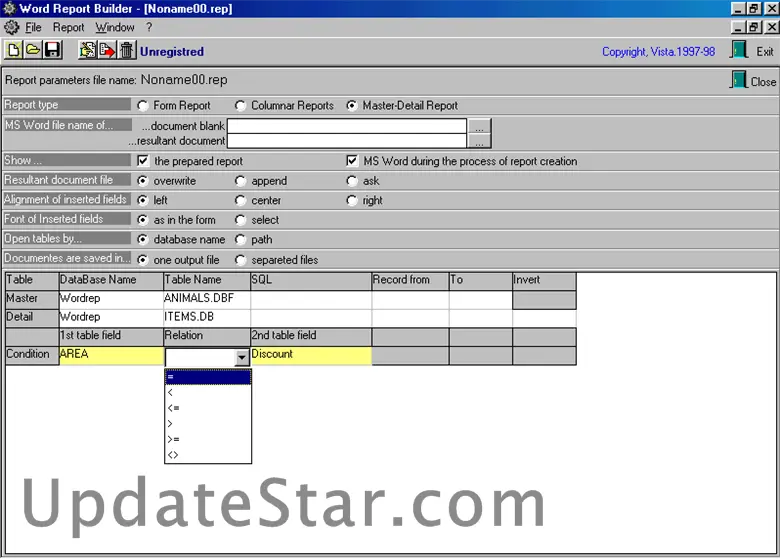Screen dimensions: 780x559
Task: Choose overwrite for resultant document file
Action: (x=143, y=181)
